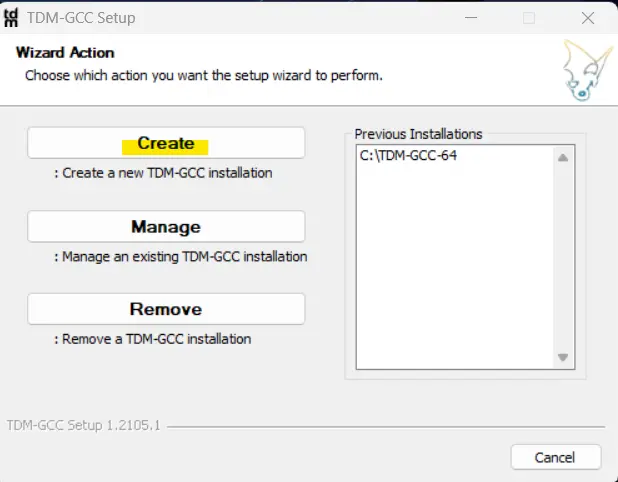Screen dimensions: 618x482
Task: Open the Manage installation option
Action: click(166, 227)
